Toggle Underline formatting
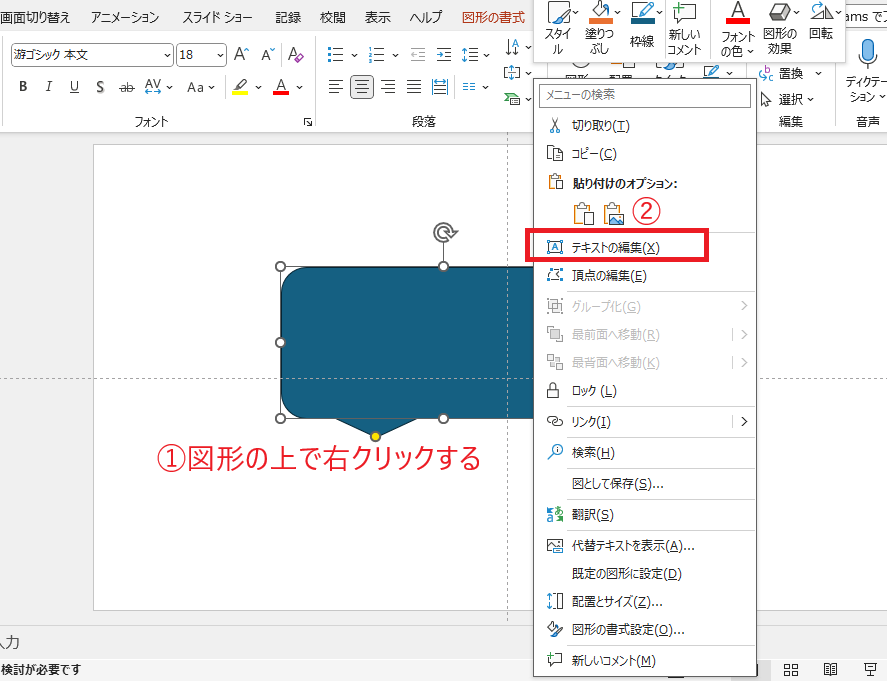Image resolution: width=887 pixels, height=681 pixels. pos(74,87)
